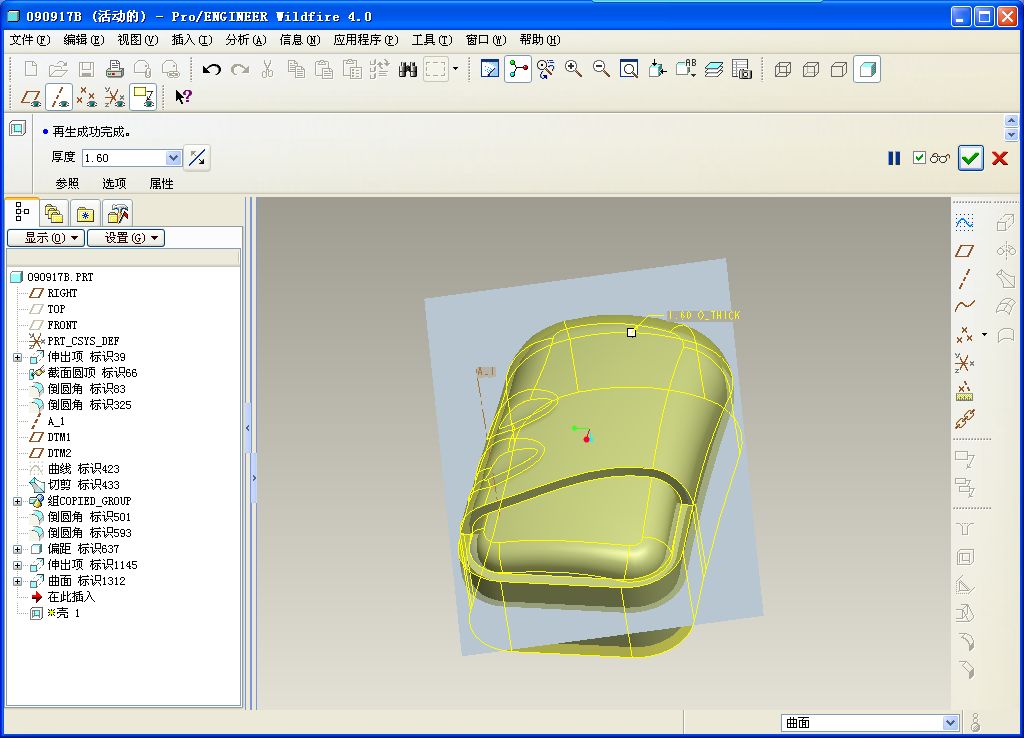Toggle datum planes display
This screenshot has width=1024, height=738.
pos(31,97)
